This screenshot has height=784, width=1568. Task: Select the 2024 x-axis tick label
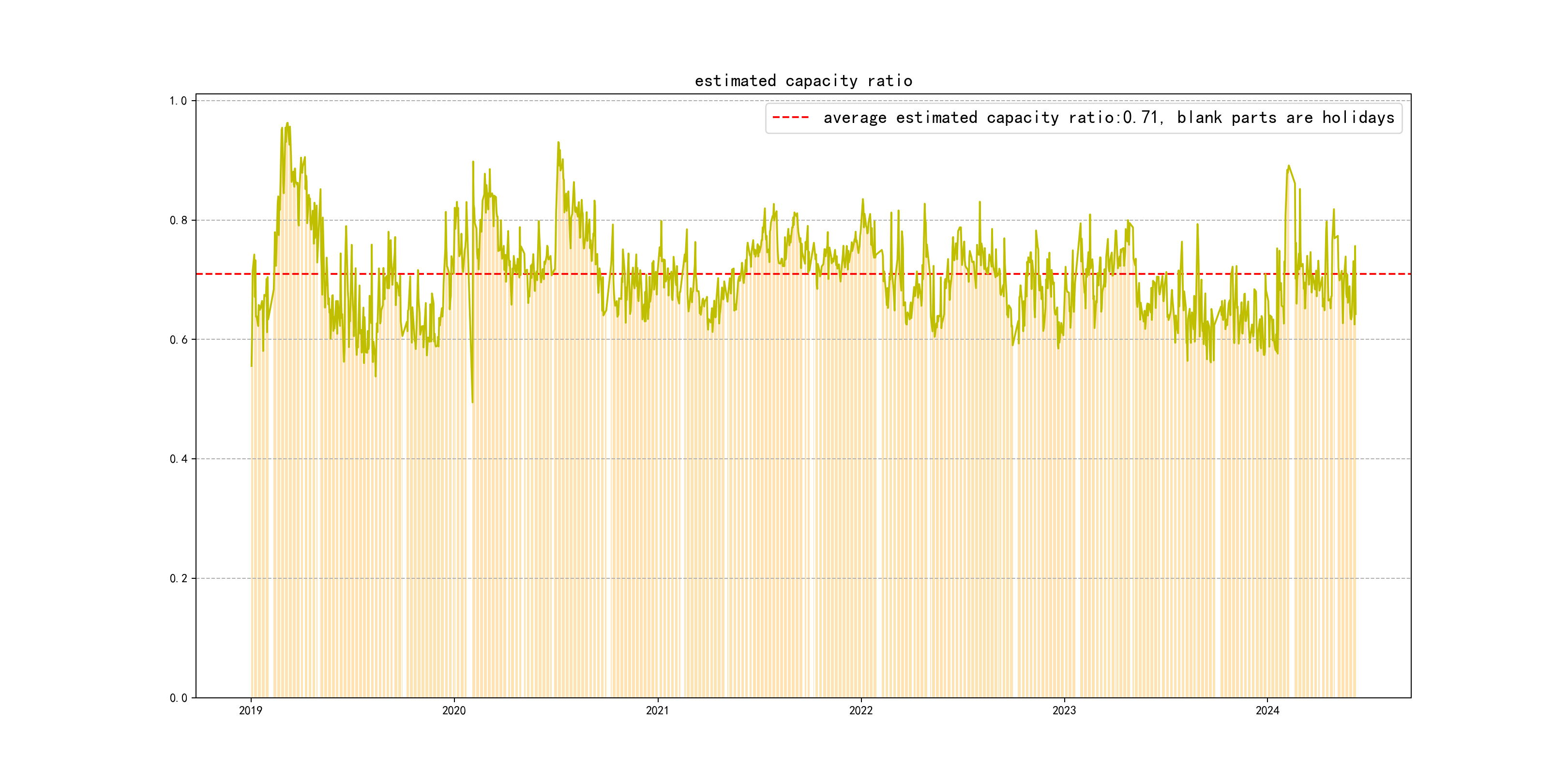pyautogui.click(x=1267, y=710)
